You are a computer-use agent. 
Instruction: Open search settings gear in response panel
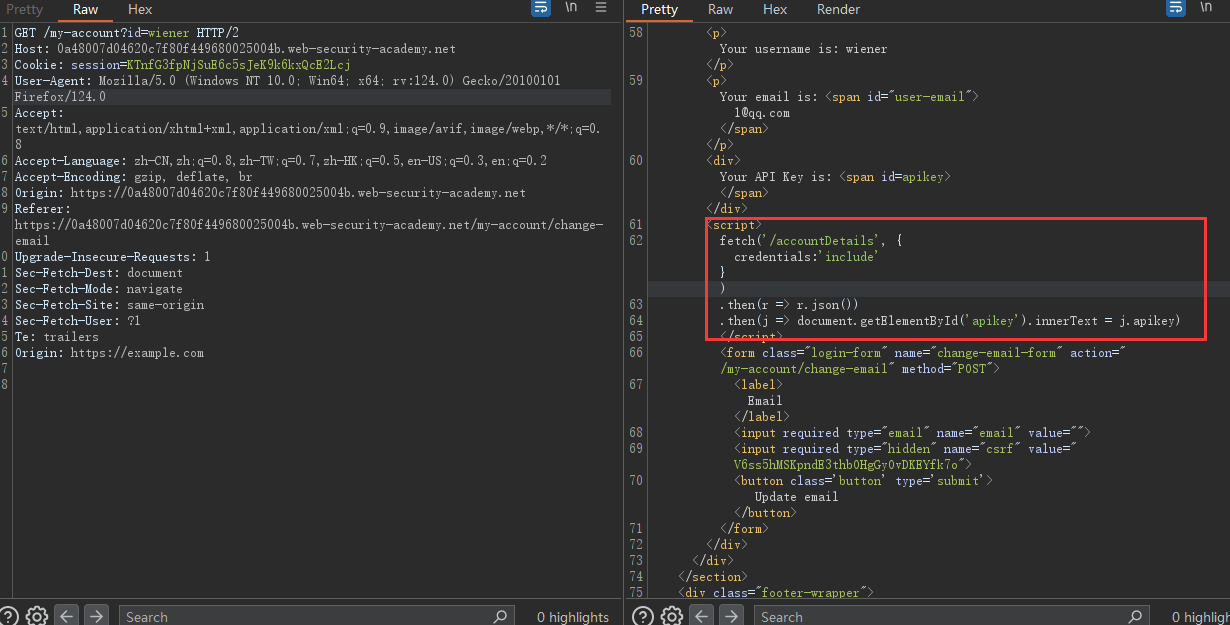click(671, 616)
